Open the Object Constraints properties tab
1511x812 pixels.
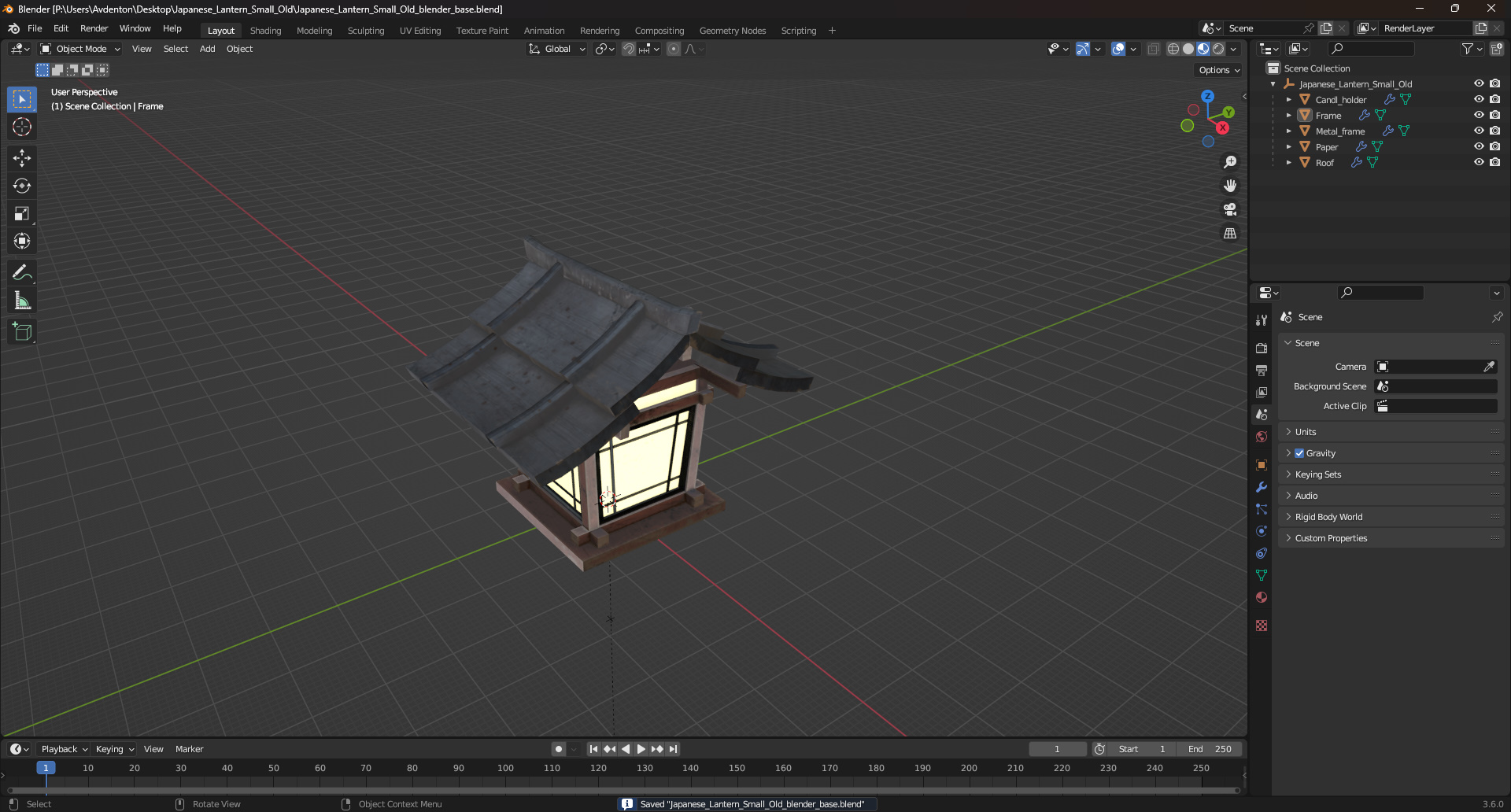(x=1262, y=553)
